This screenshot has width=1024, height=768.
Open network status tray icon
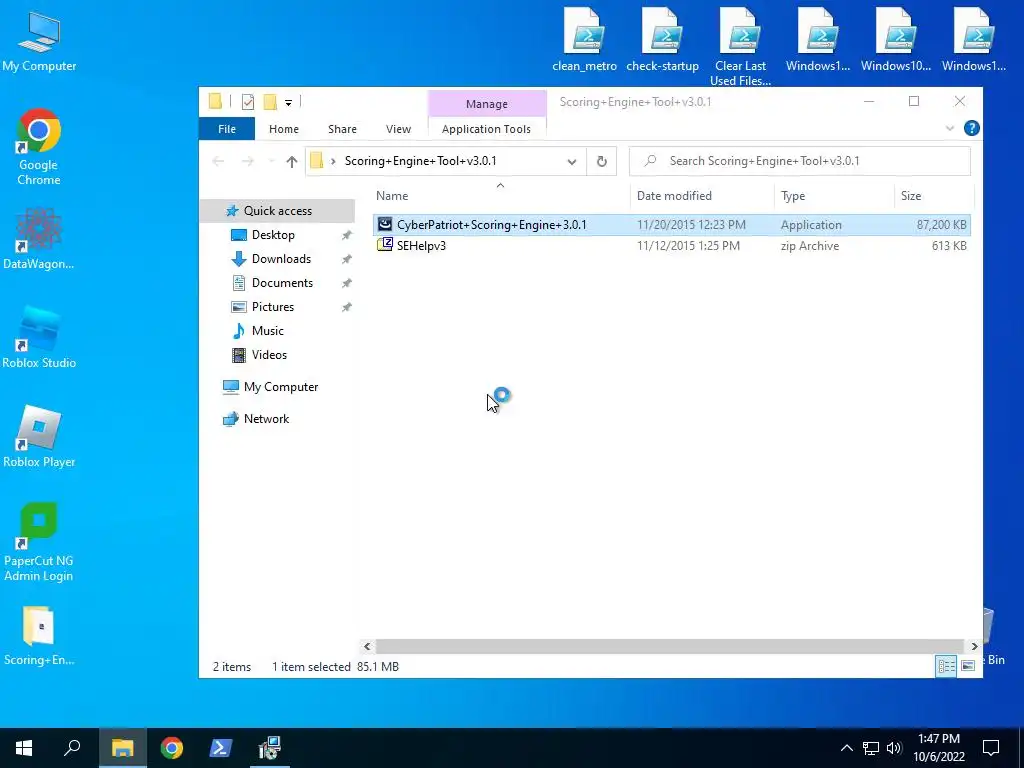coord(871,748)
